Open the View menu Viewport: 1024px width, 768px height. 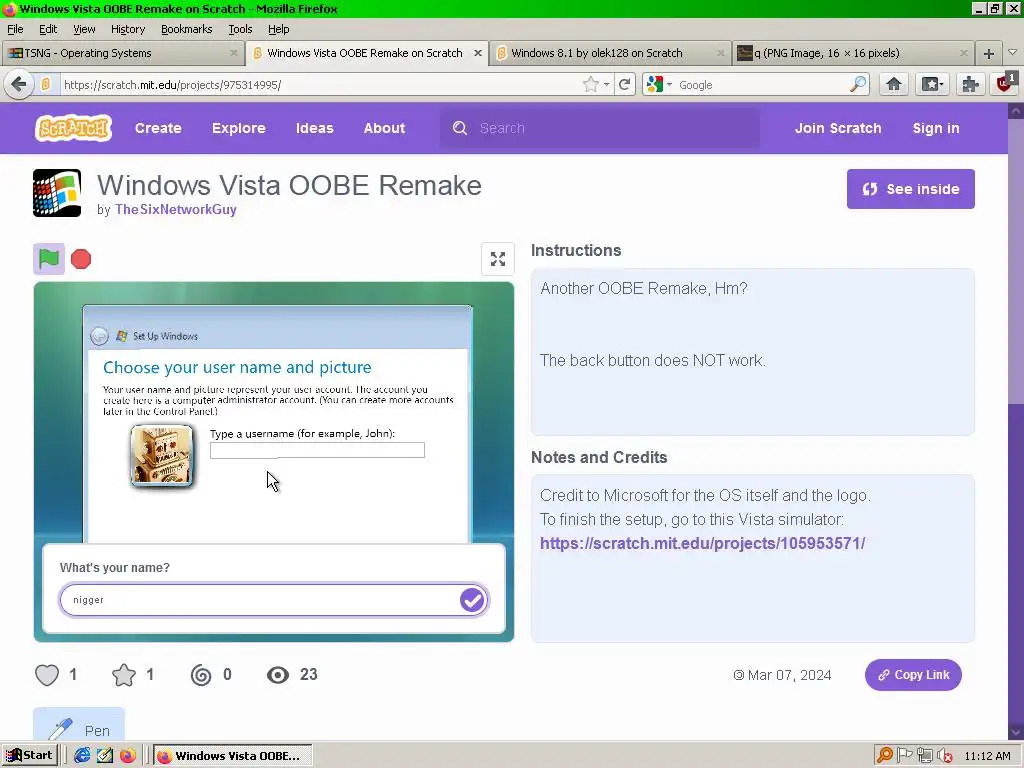tap(84, 29)
